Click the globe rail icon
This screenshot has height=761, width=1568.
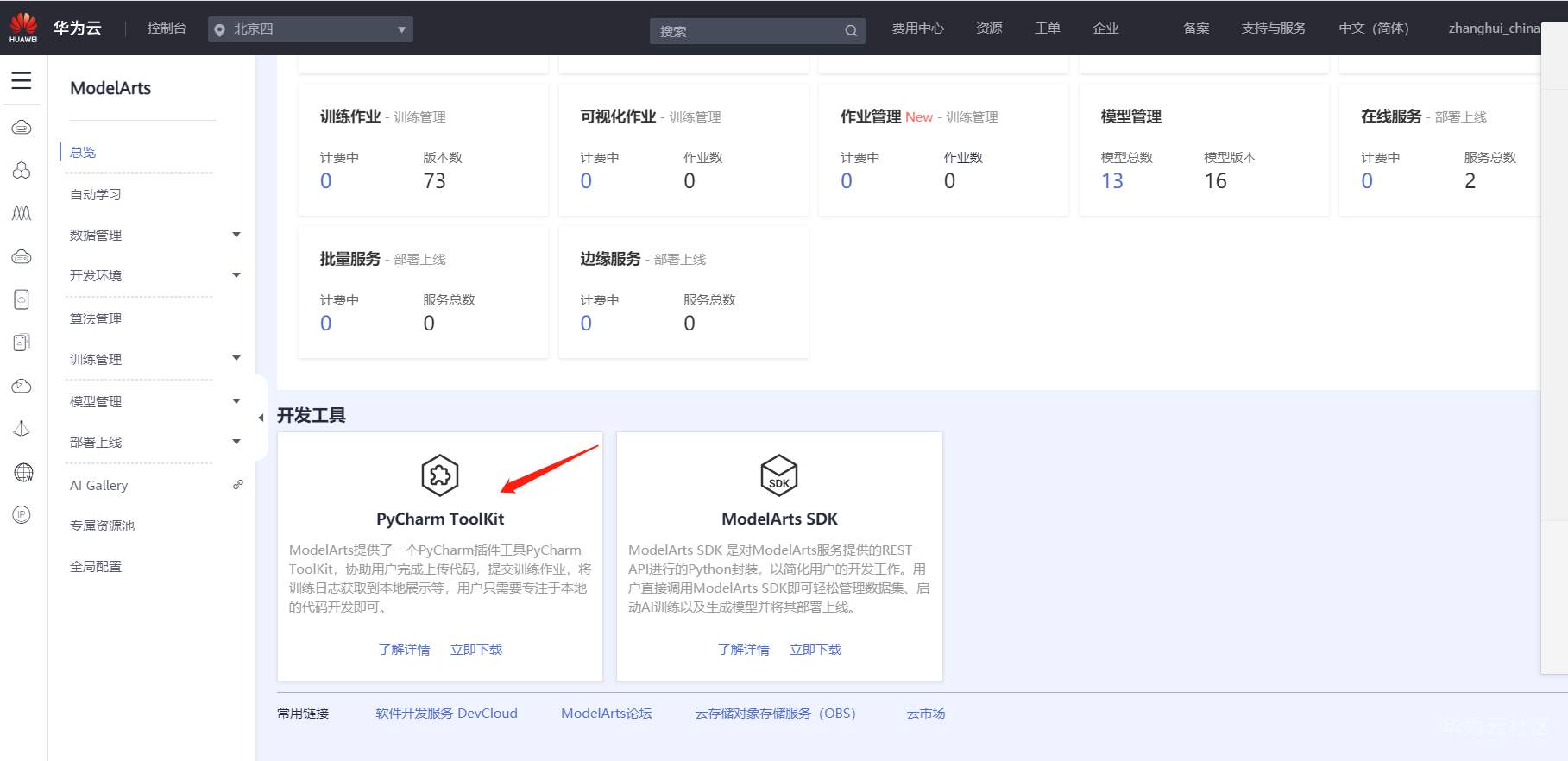[x=23, y=472]
